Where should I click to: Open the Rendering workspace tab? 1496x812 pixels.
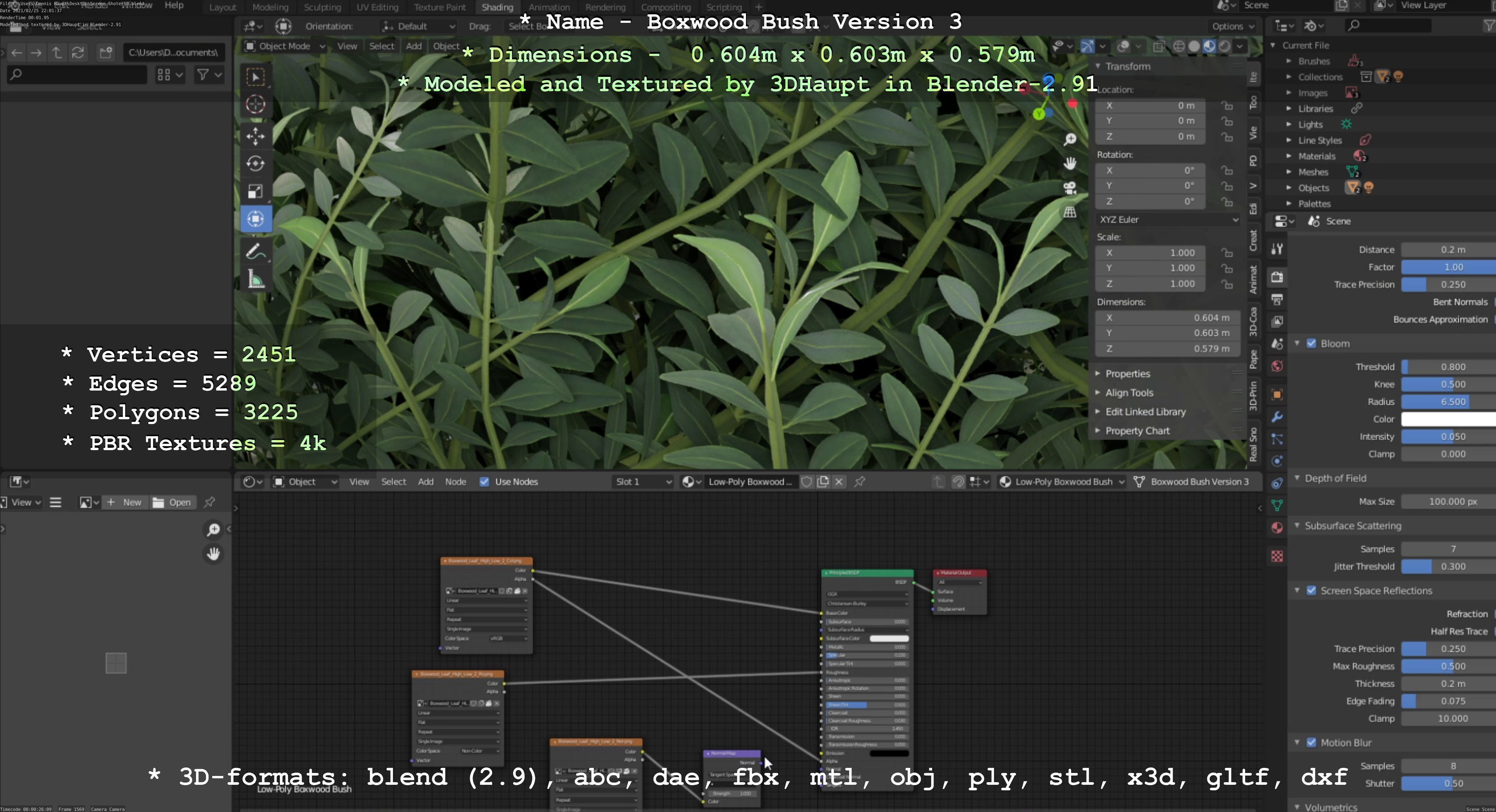(x=605, y=7)
